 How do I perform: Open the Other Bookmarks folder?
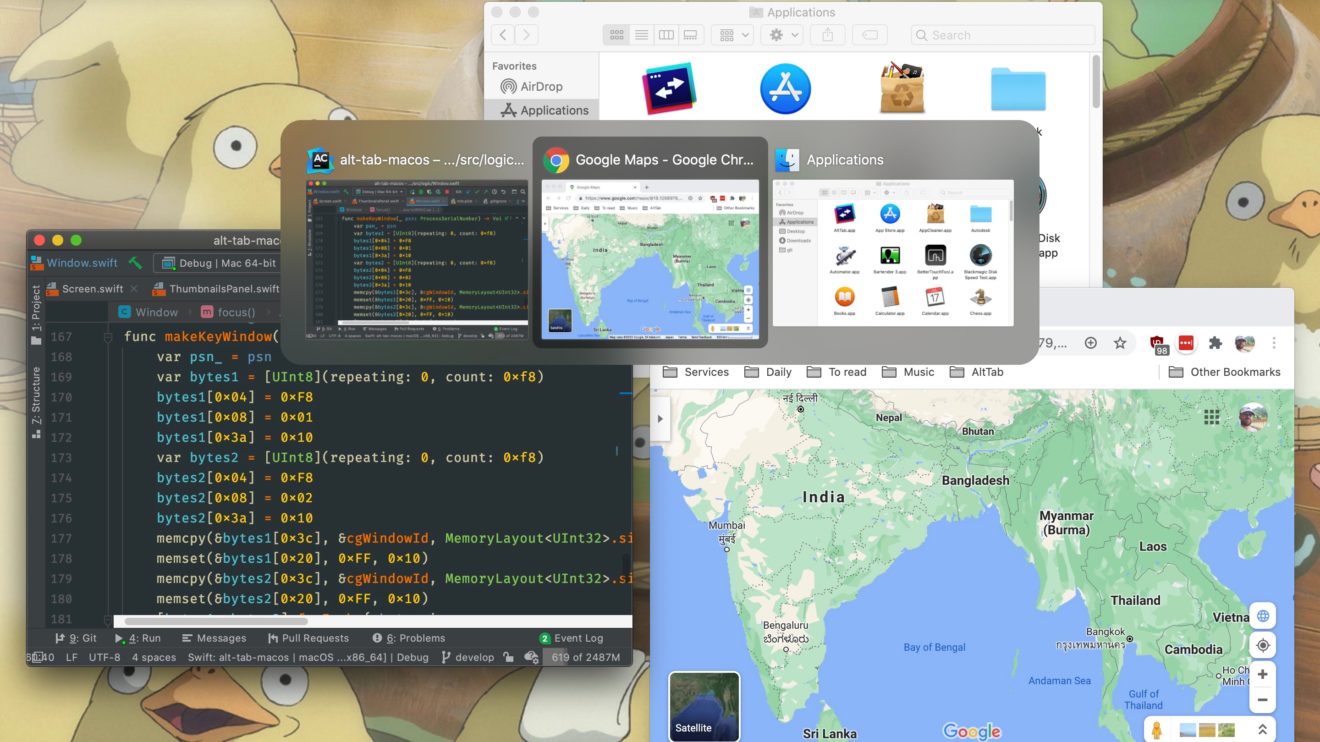[1225, 372]
